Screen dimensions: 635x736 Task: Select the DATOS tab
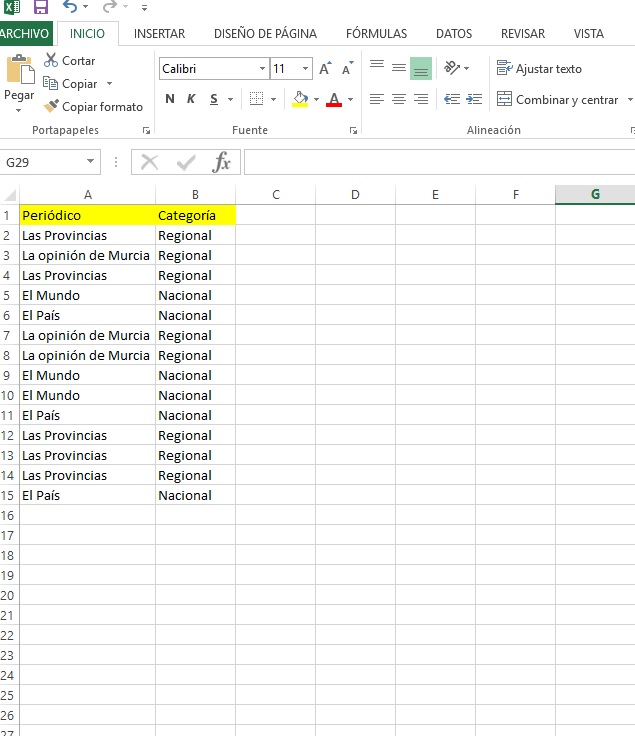pyautogui.click(x=454, y=34)
